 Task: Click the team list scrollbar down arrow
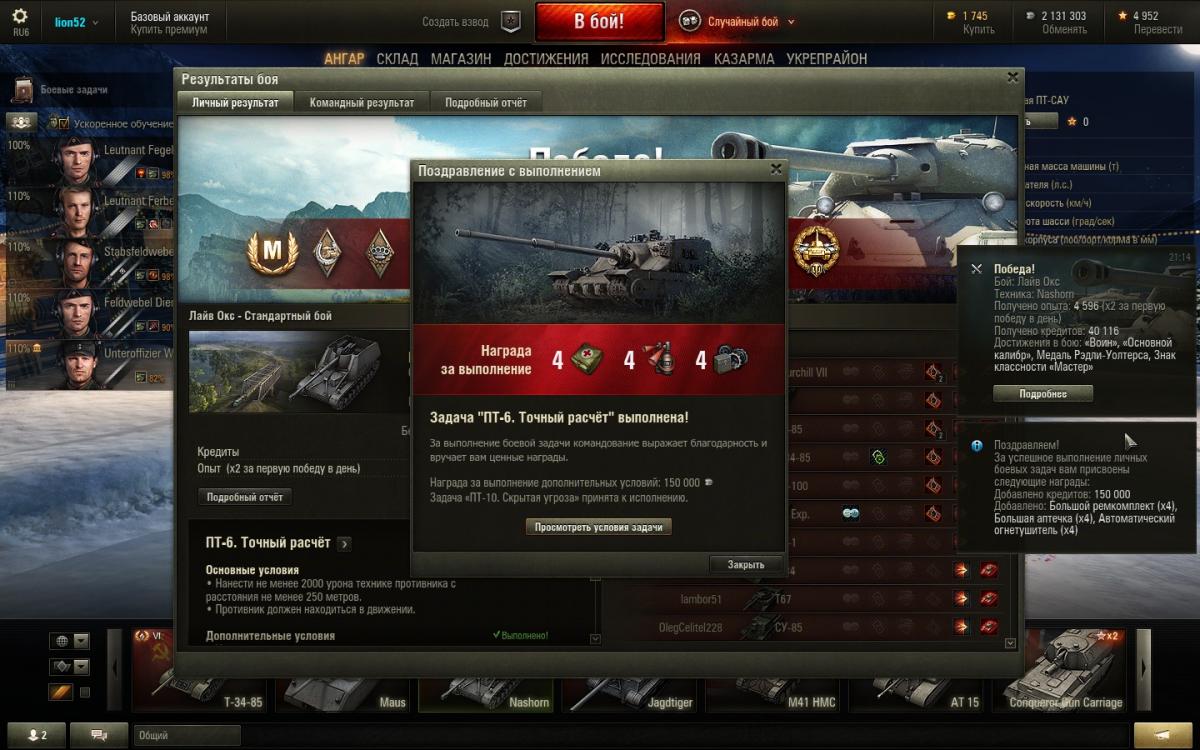click(1010, 643)
